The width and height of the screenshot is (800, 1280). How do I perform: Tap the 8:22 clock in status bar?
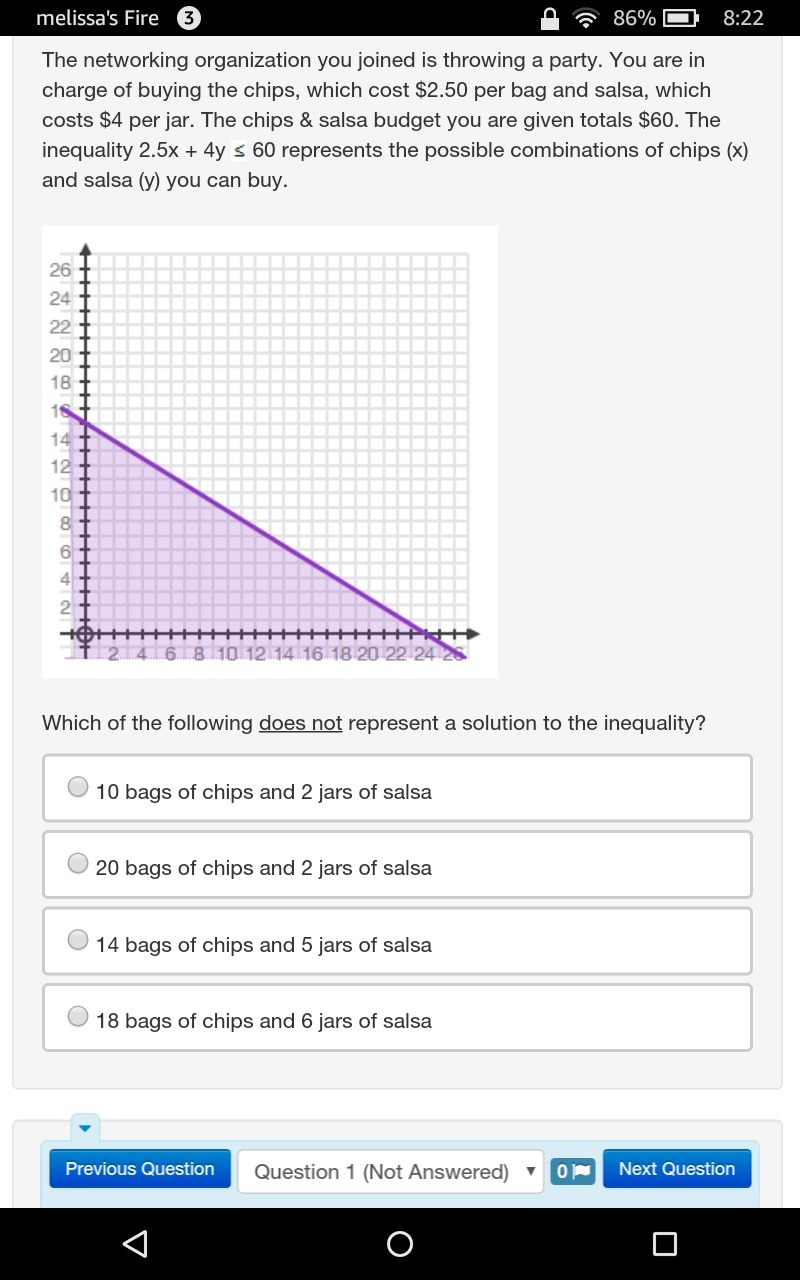[x=743, y=18]
